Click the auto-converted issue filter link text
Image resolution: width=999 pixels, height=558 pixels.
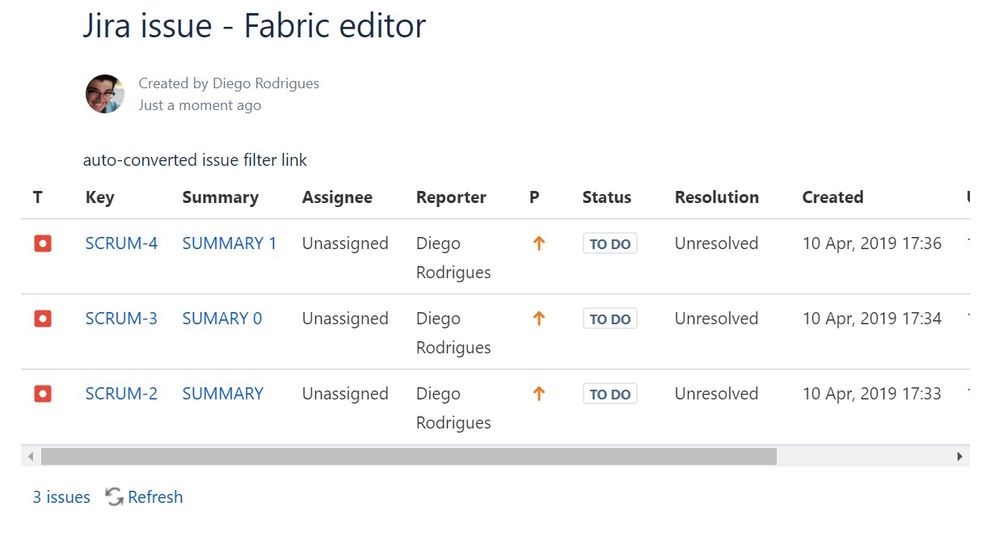coord(195,160)
